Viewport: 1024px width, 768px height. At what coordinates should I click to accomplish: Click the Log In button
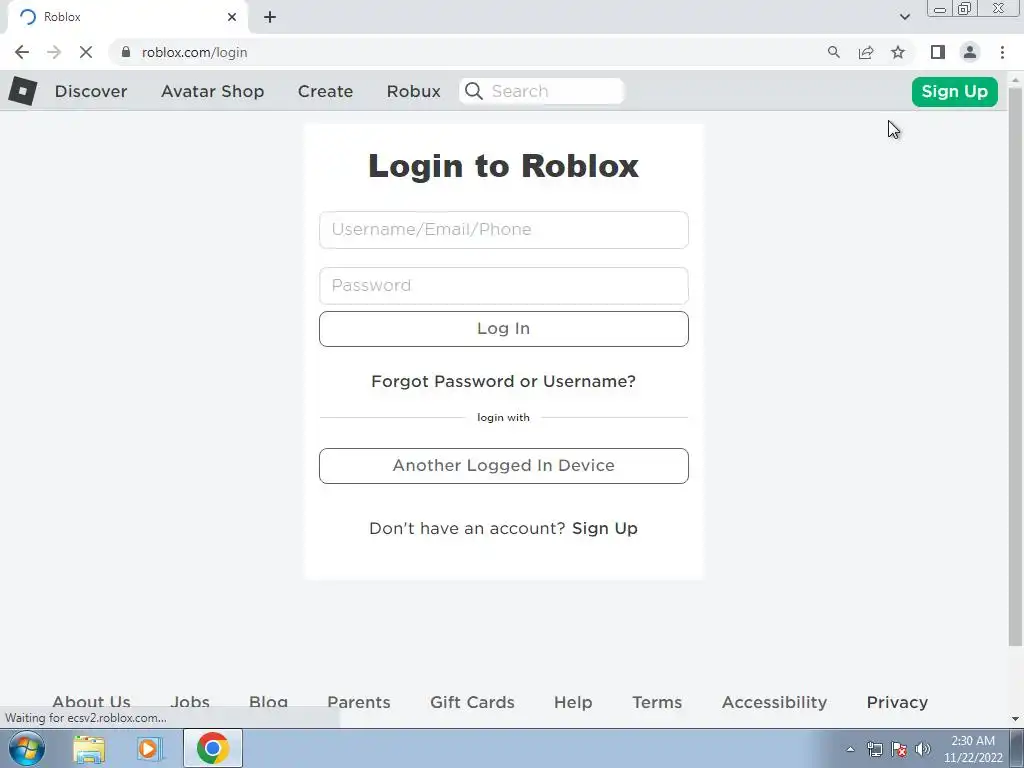pyautogui.click(x=504, y=328)
